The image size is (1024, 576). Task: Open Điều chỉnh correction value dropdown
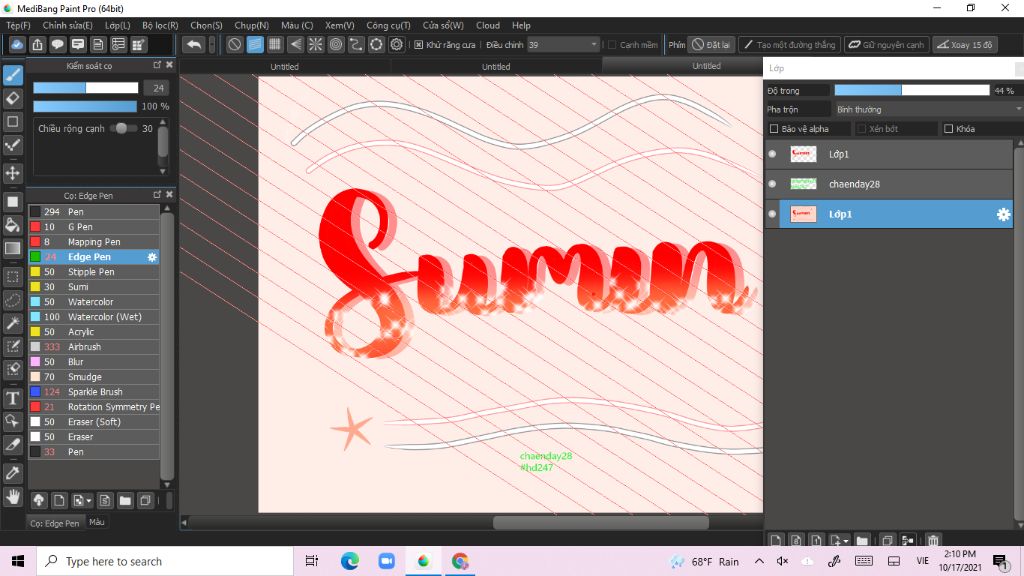click(x=562, y=44)
